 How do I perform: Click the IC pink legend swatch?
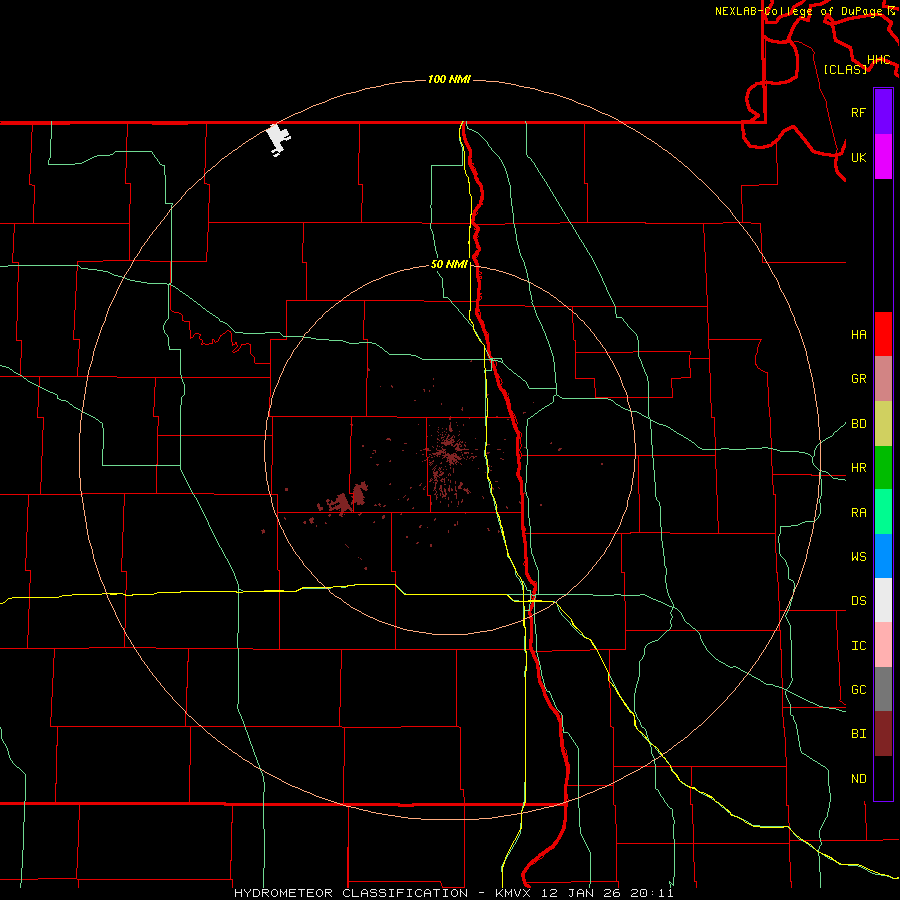coord(883,645)
